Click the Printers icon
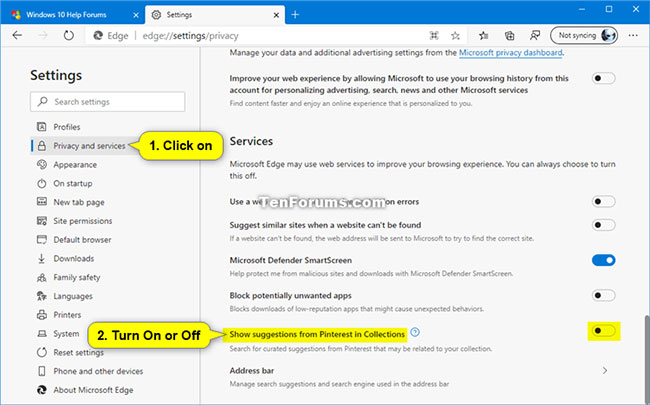 (41, 315)
